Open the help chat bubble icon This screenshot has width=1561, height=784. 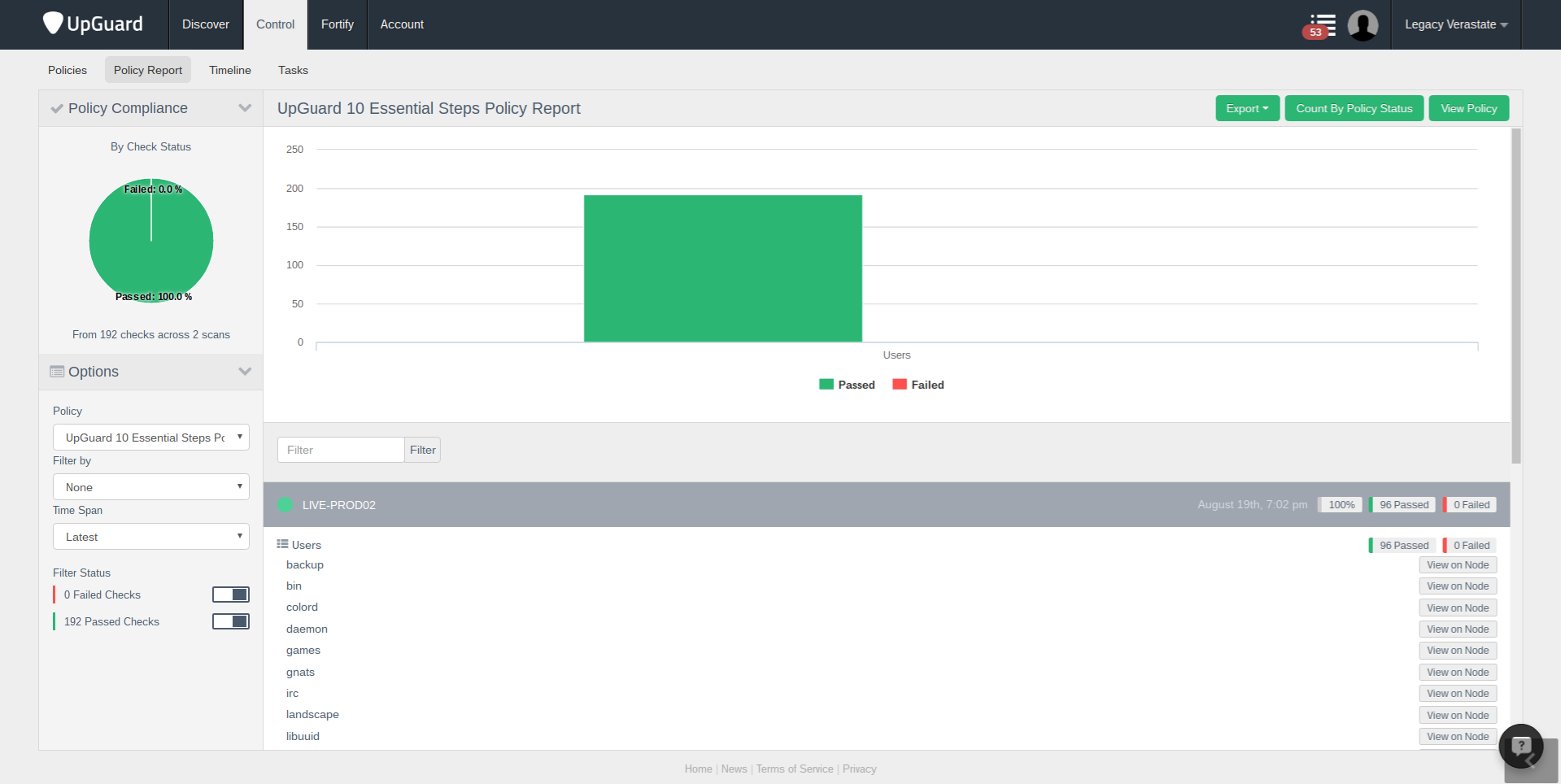click(x=1521, y=746)
